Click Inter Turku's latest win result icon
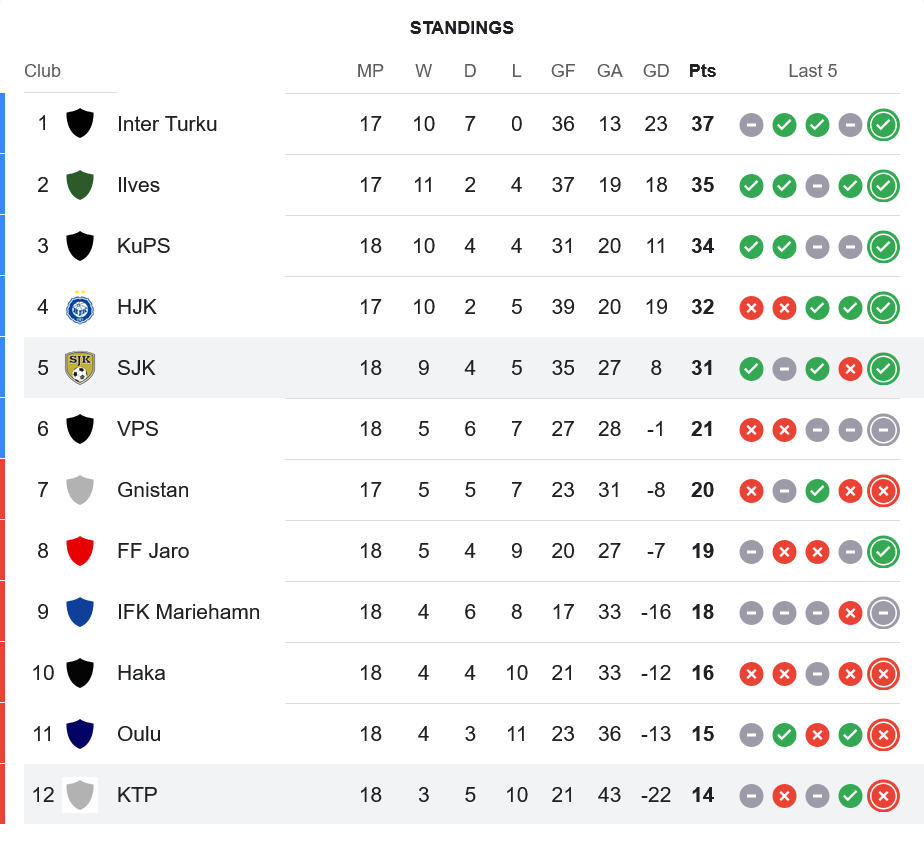This screenshot has height=841, width=924. (x=883, y=125)
